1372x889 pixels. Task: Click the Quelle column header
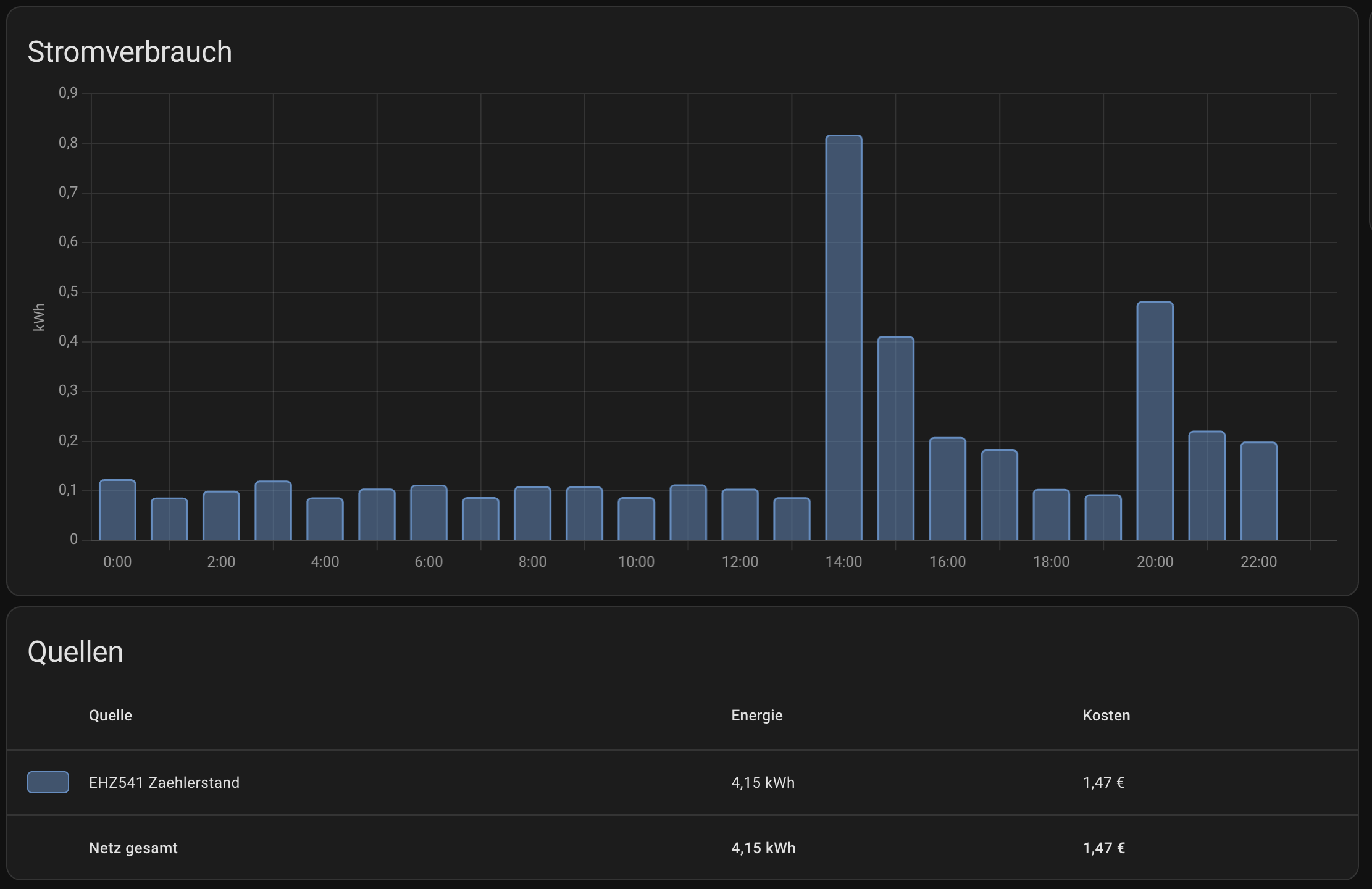(111, 716)
